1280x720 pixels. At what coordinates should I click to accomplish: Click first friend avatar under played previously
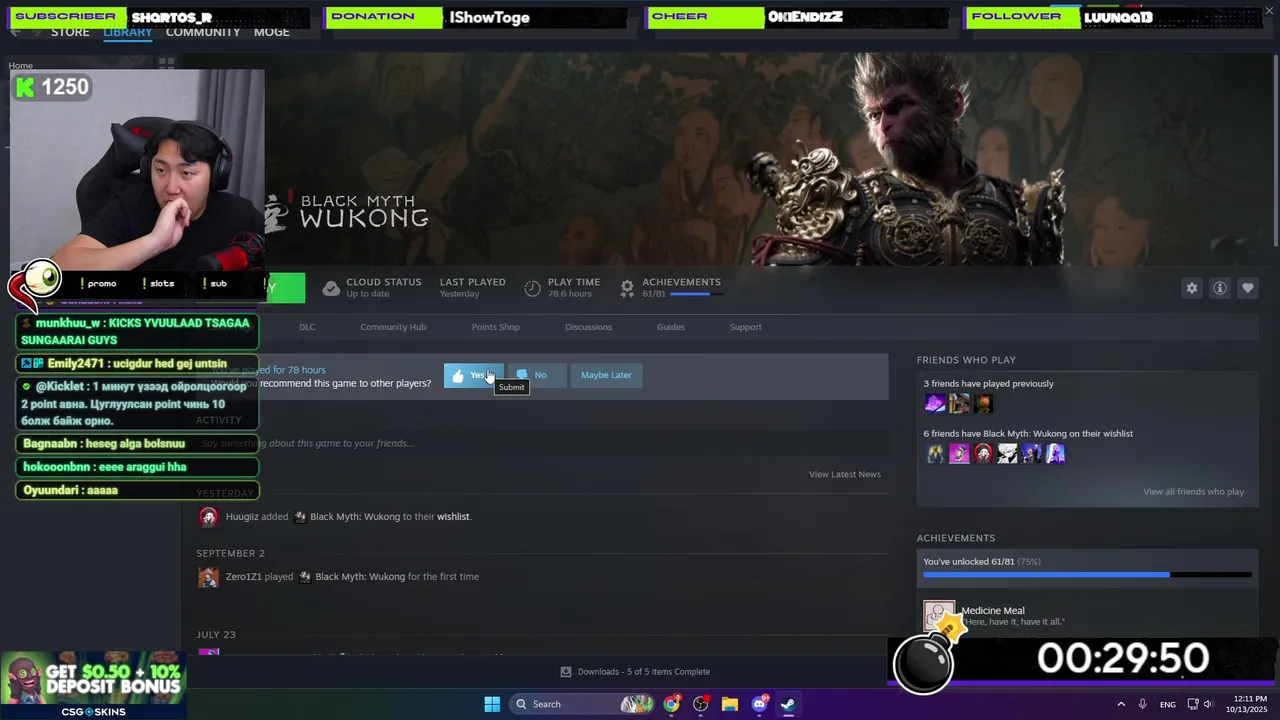point(935,403)
